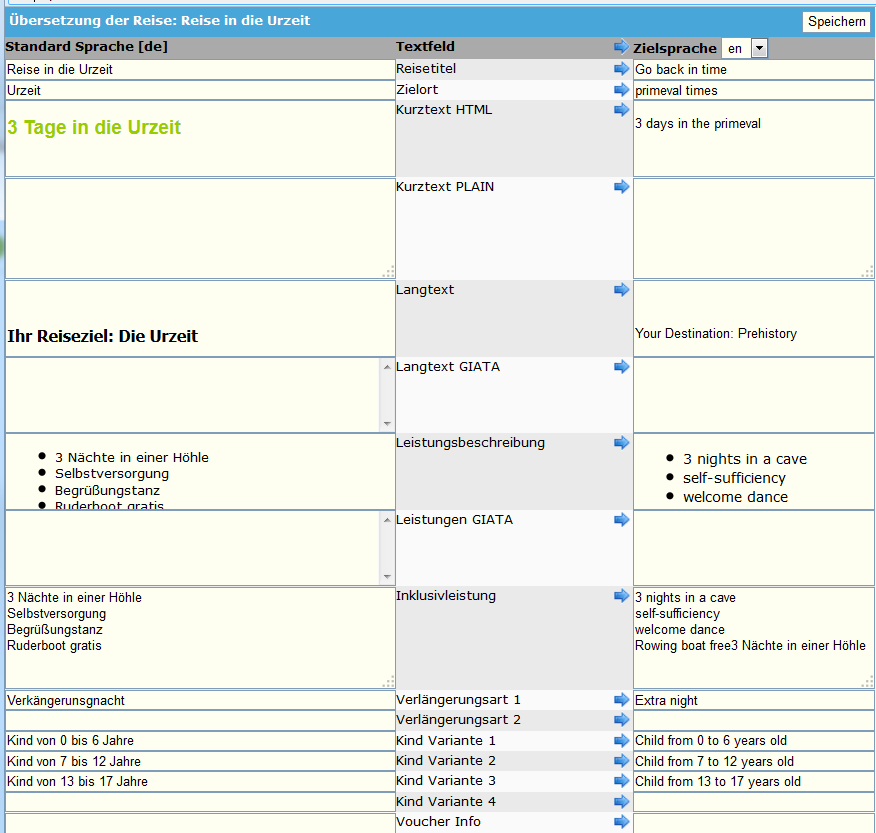Click the arrow icon beside Inklusivleistung
Viewport: 876px width, 833px height.
pos(621,596)
